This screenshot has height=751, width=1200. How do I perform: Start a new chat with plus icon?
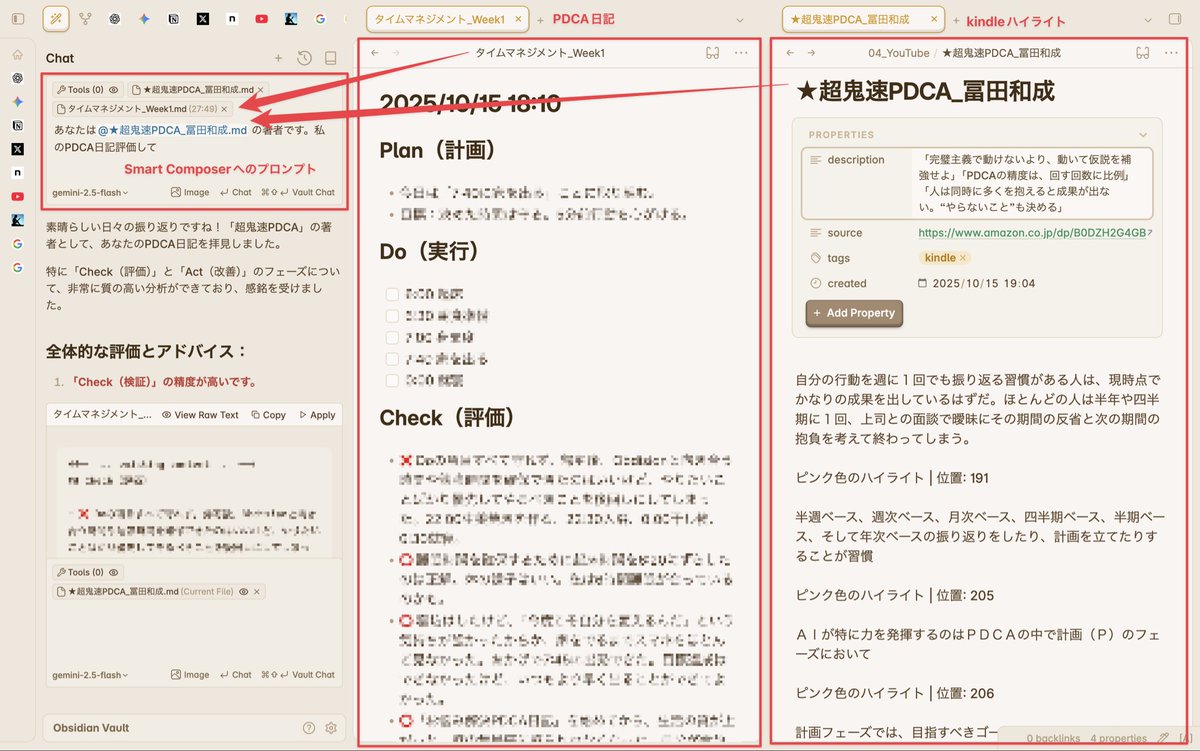pos(278,58)
